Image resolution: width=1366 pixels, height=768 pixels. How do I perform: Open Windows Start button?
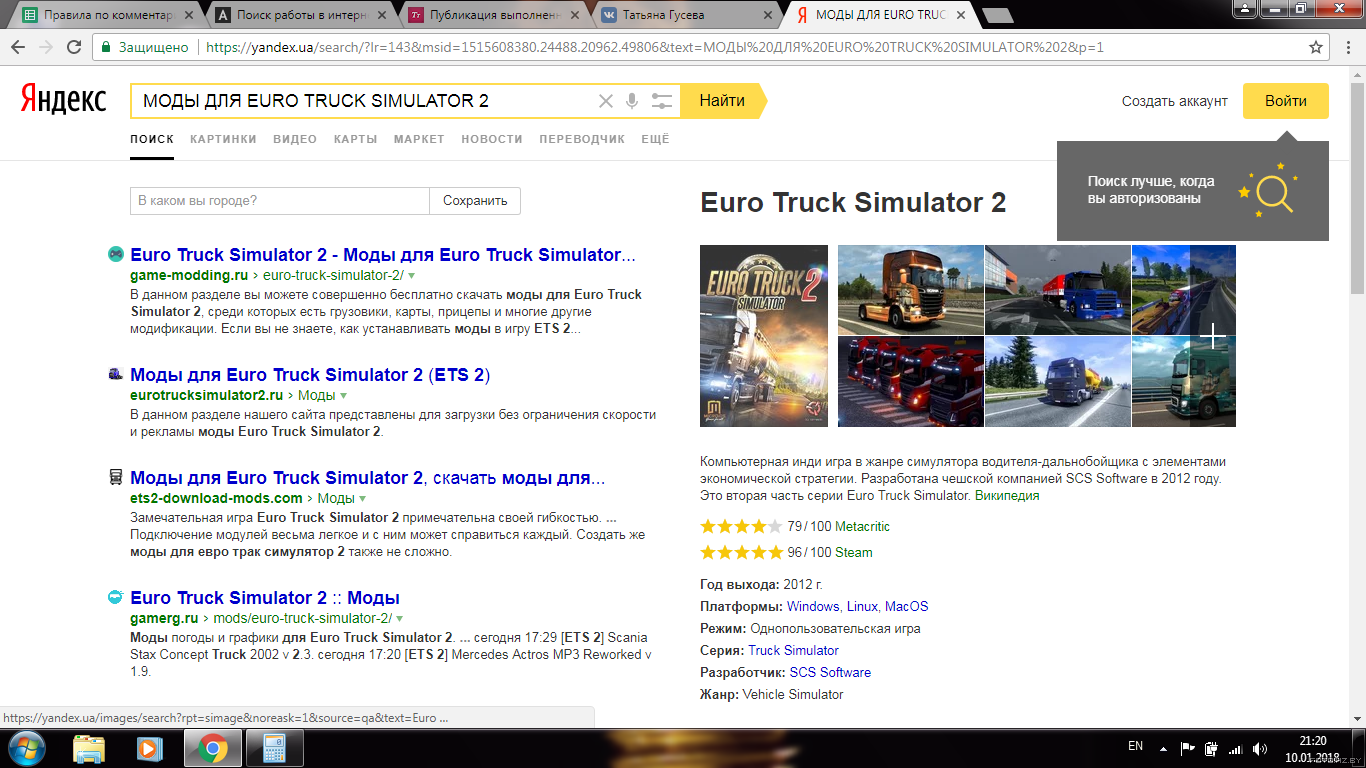click(x=26, y=748)
